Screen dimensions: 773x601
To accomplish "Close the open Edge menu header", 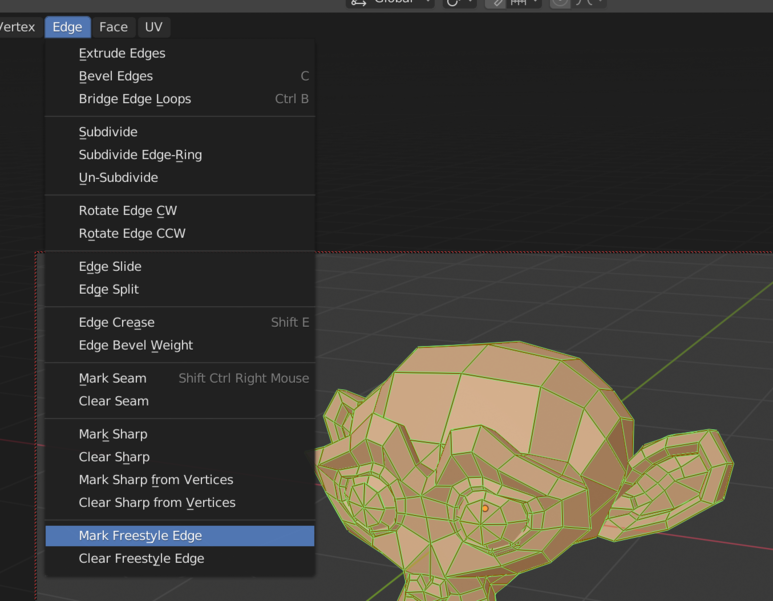I will click(x=68, y=27).
